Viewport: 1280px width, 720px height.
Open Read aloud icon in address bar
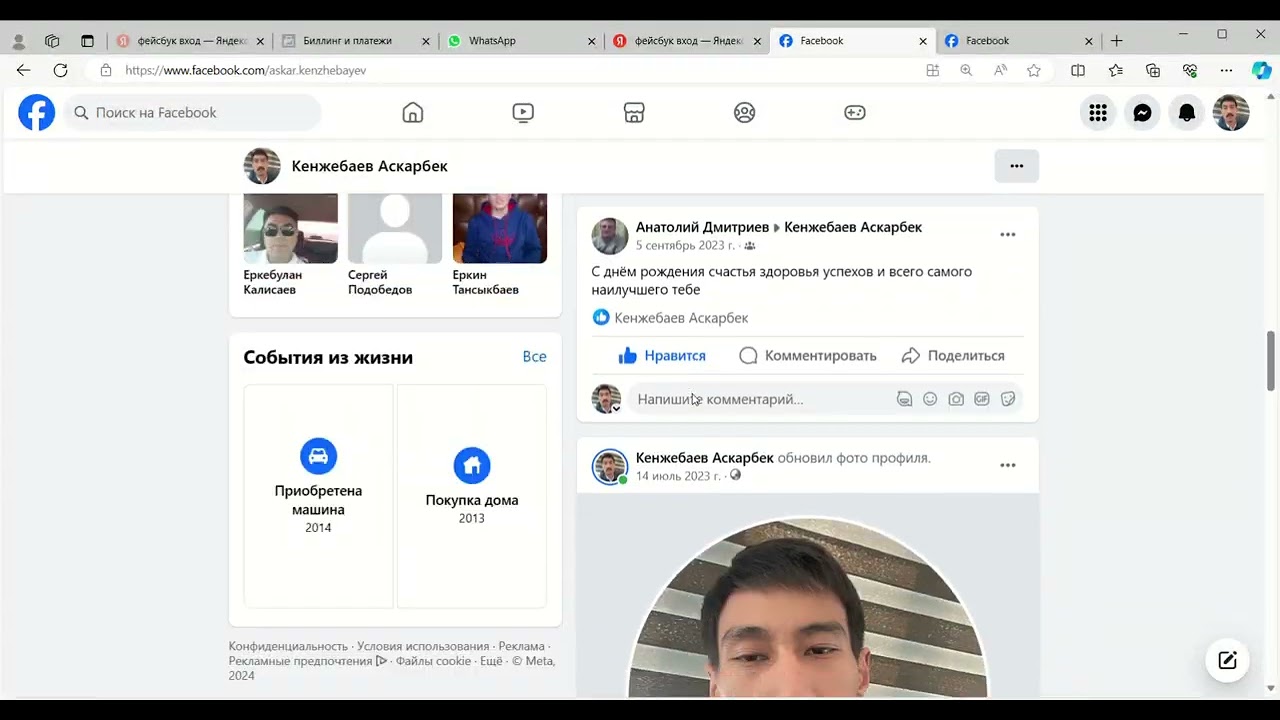(x=1000, y=71)
